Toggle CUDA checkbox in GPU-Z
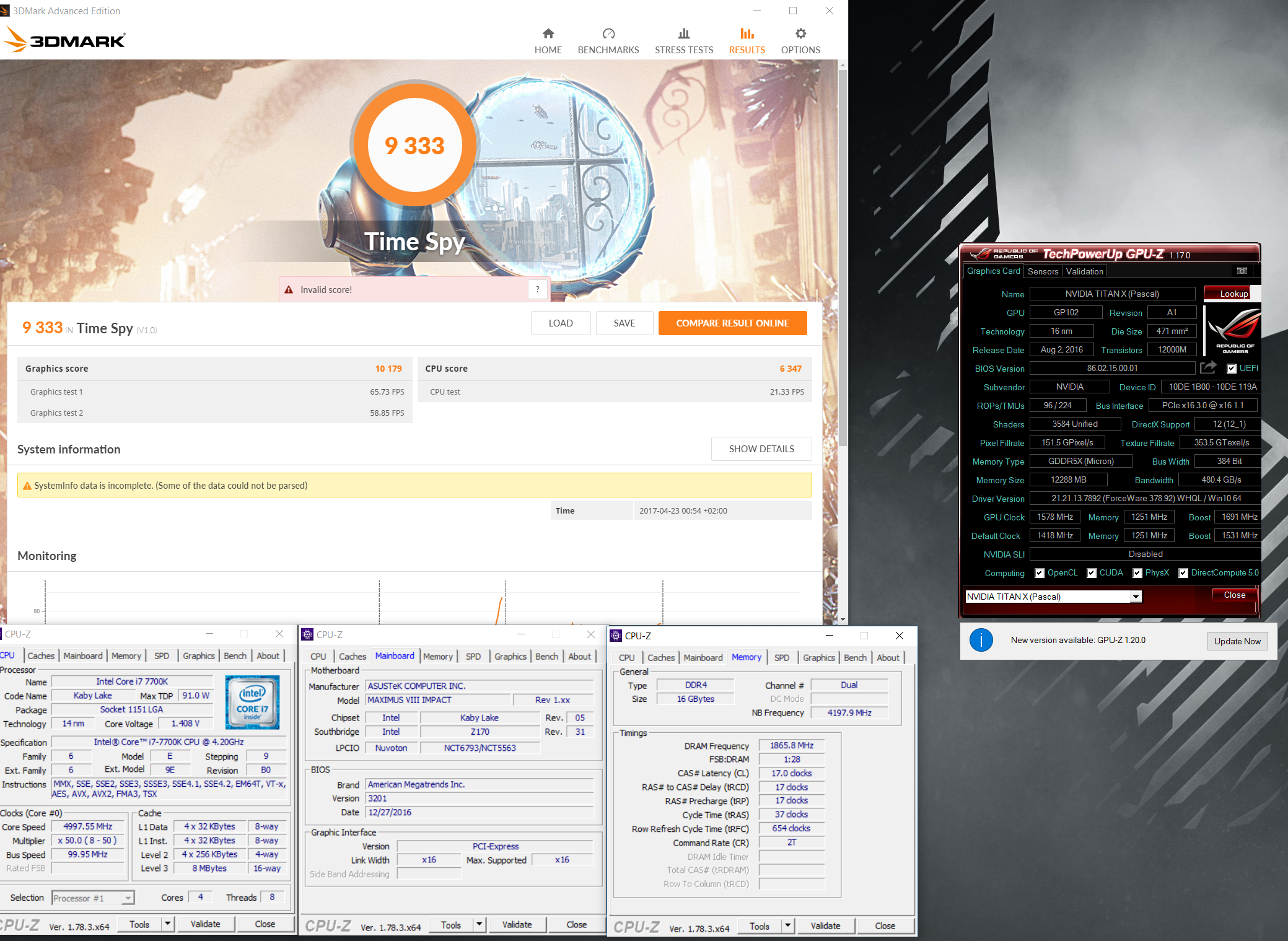Image resolution: width=1288 pixels, height=941 pixels. coord(1092,573)
